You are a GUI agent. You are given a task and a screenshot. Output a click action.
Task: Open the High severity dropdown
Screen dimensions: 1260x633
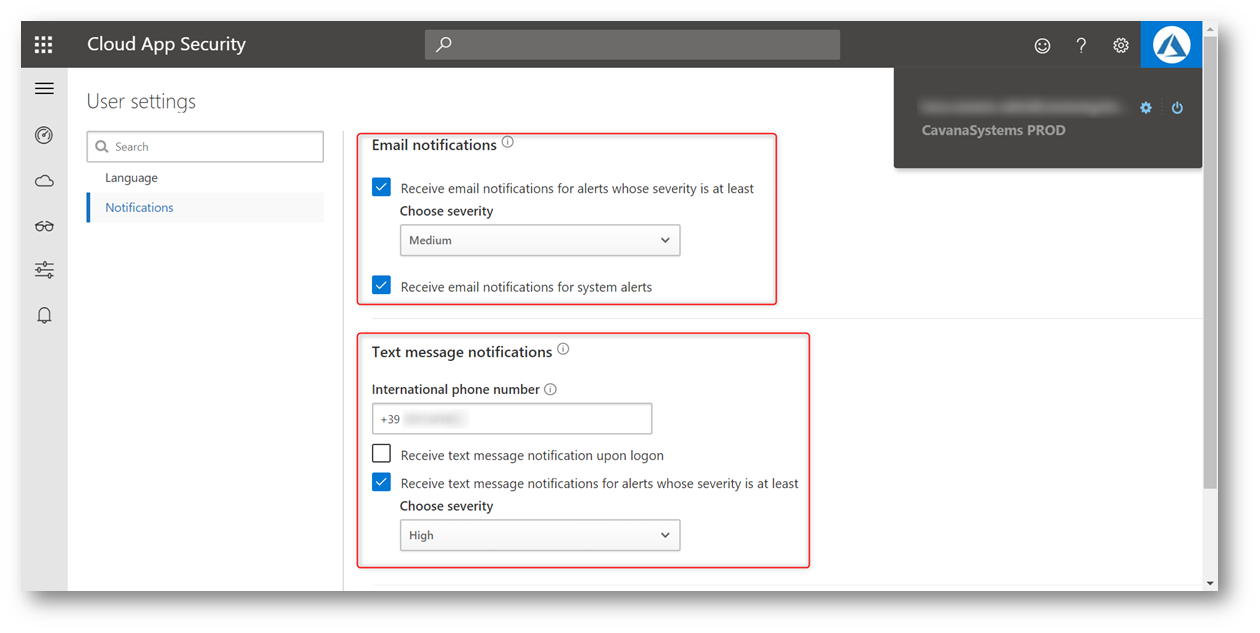coord(540,535)
